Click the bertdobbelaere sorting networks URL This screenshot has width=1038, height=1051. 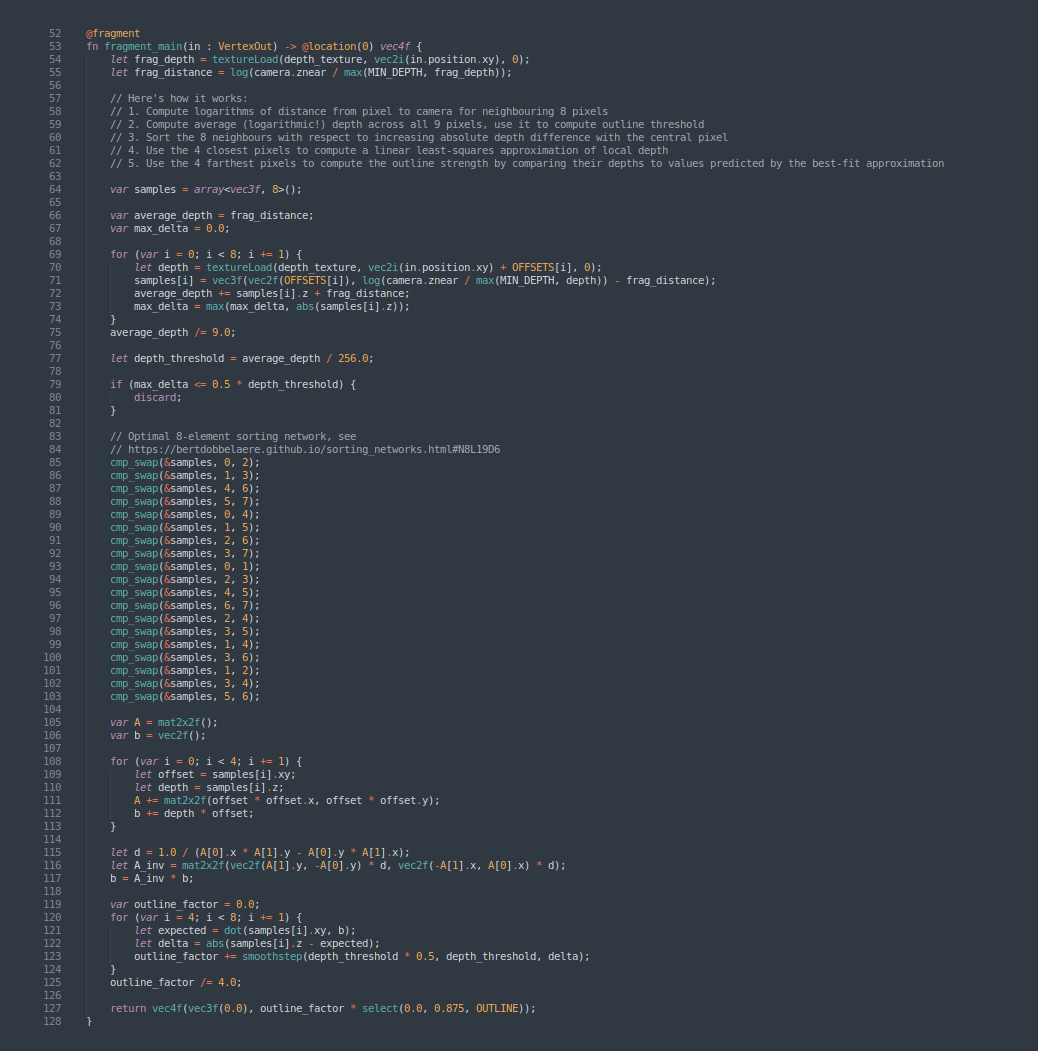click(x=305, y=449)
